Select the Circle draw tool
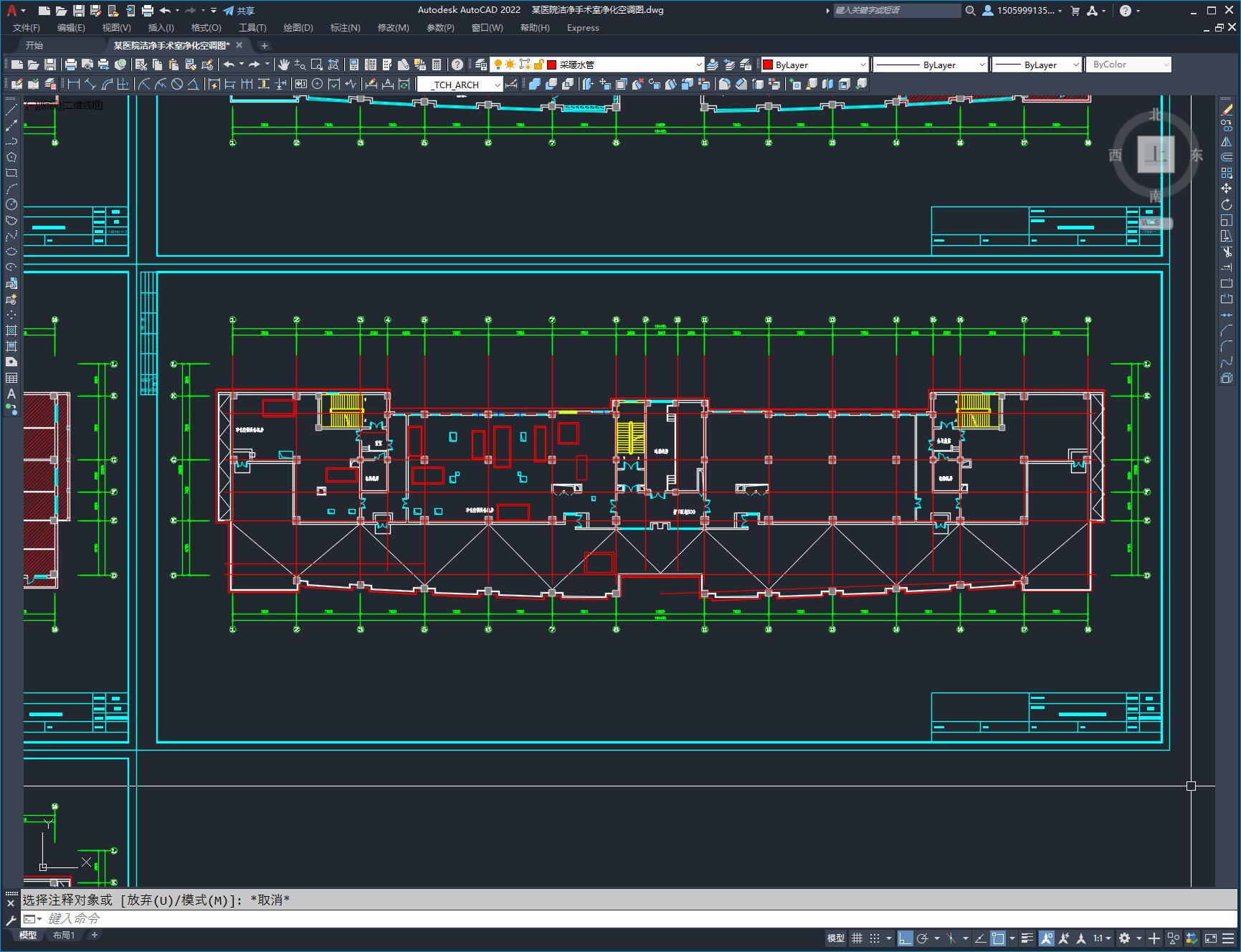 click(x=11, y=204)
